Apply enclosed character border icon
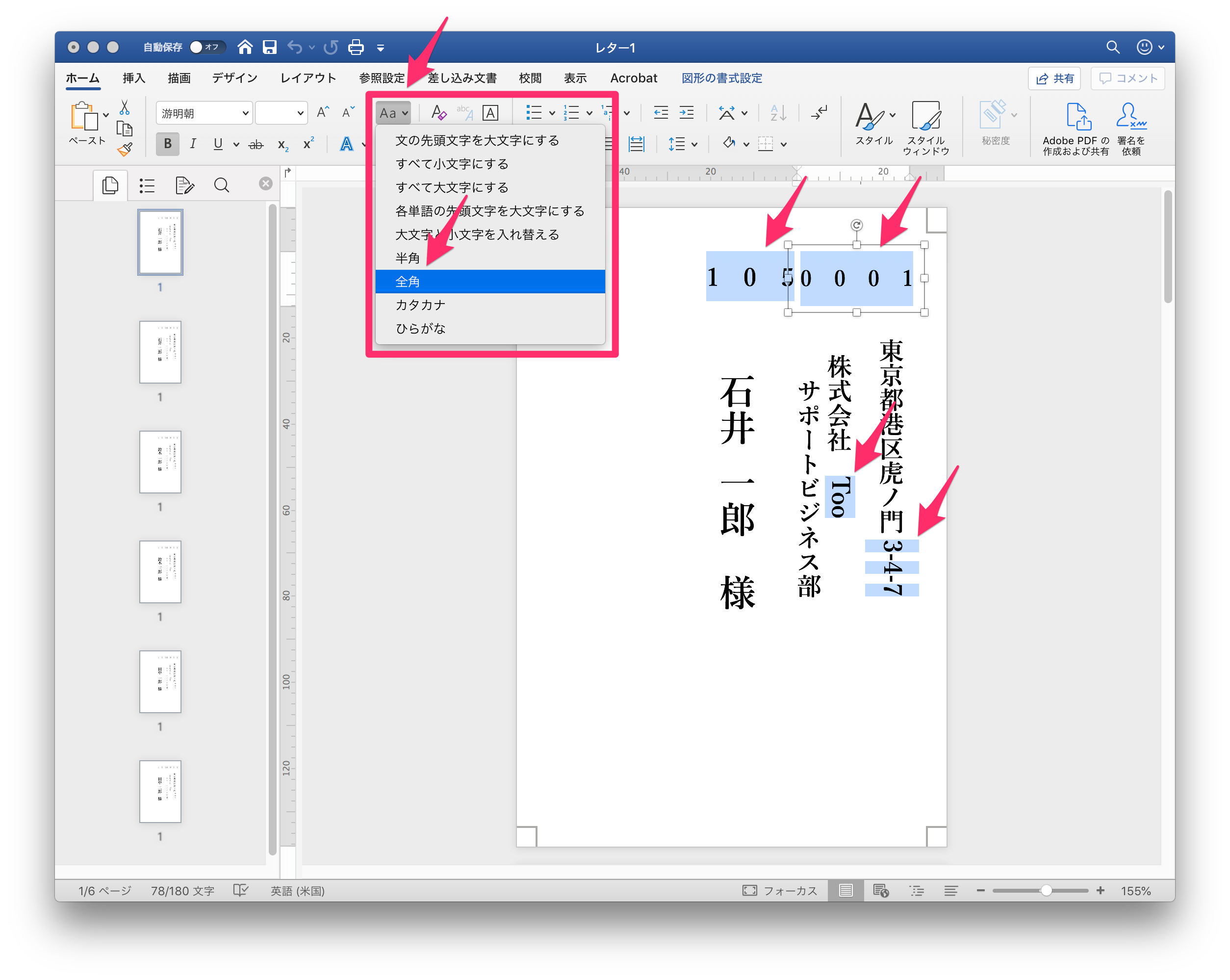The height and width of the screenshot is (980, 1230). tap(490, 112)
